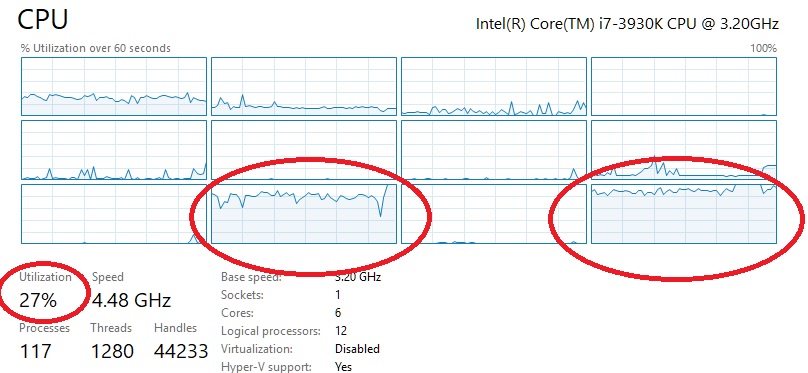Select the second graph in the top row

tap(304, 86)
